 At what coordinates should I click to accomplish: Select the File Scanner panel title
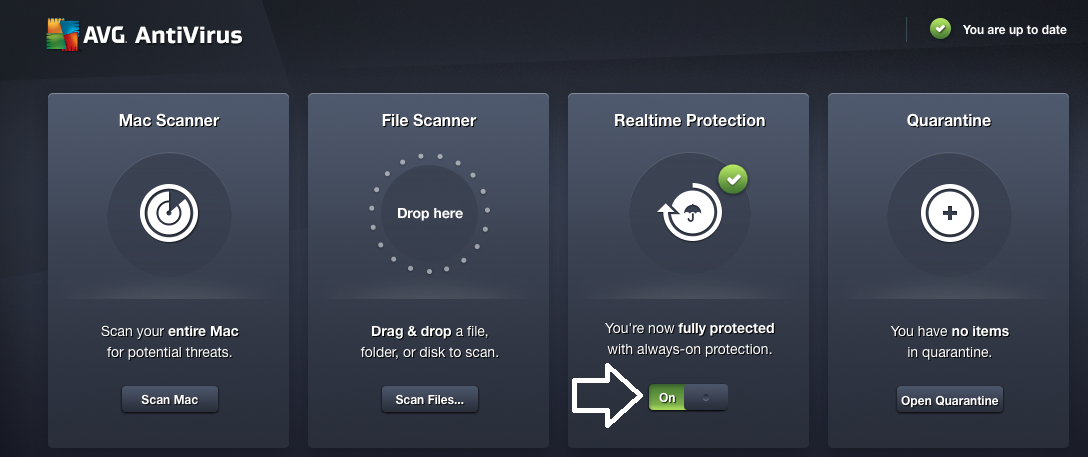429,121
